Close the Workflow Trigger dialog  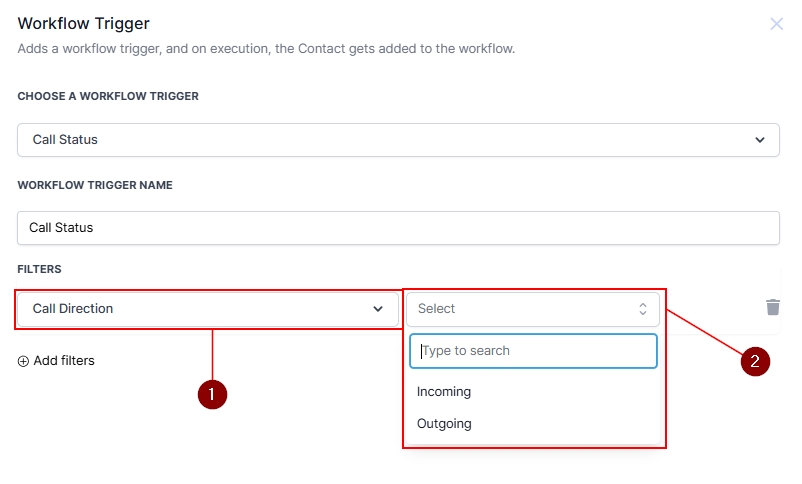(776, 24)
